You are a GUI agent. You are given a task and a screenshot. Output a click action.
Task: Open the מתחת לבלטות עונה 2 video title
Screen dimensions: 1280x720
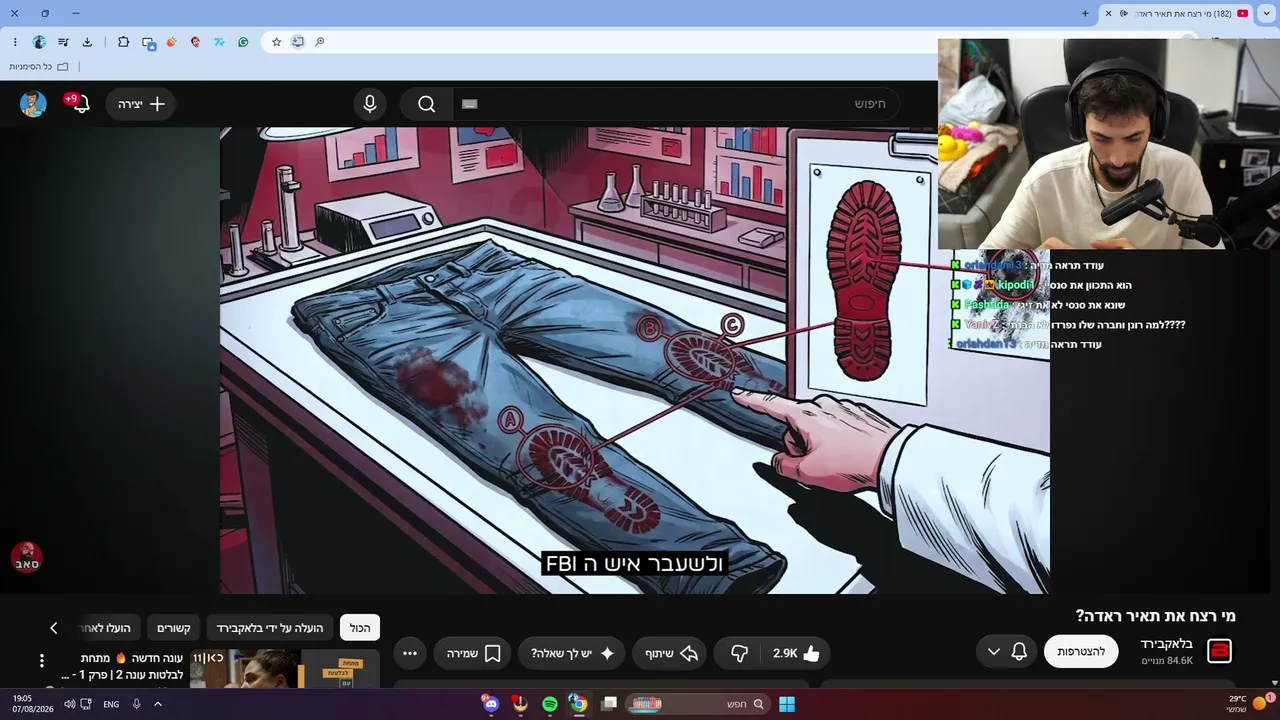point(124,666)
